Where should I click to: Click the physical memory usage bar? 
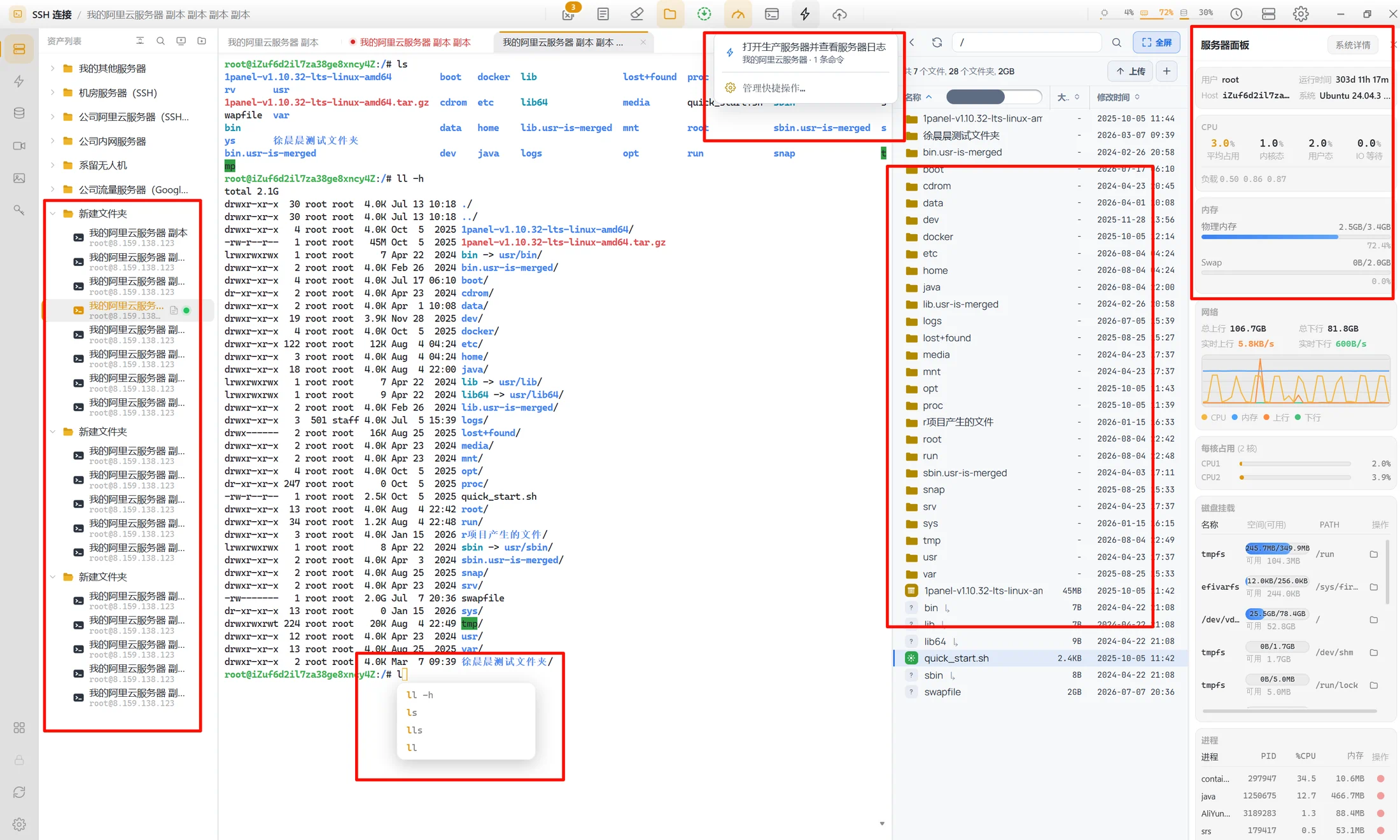[1295, 237]
